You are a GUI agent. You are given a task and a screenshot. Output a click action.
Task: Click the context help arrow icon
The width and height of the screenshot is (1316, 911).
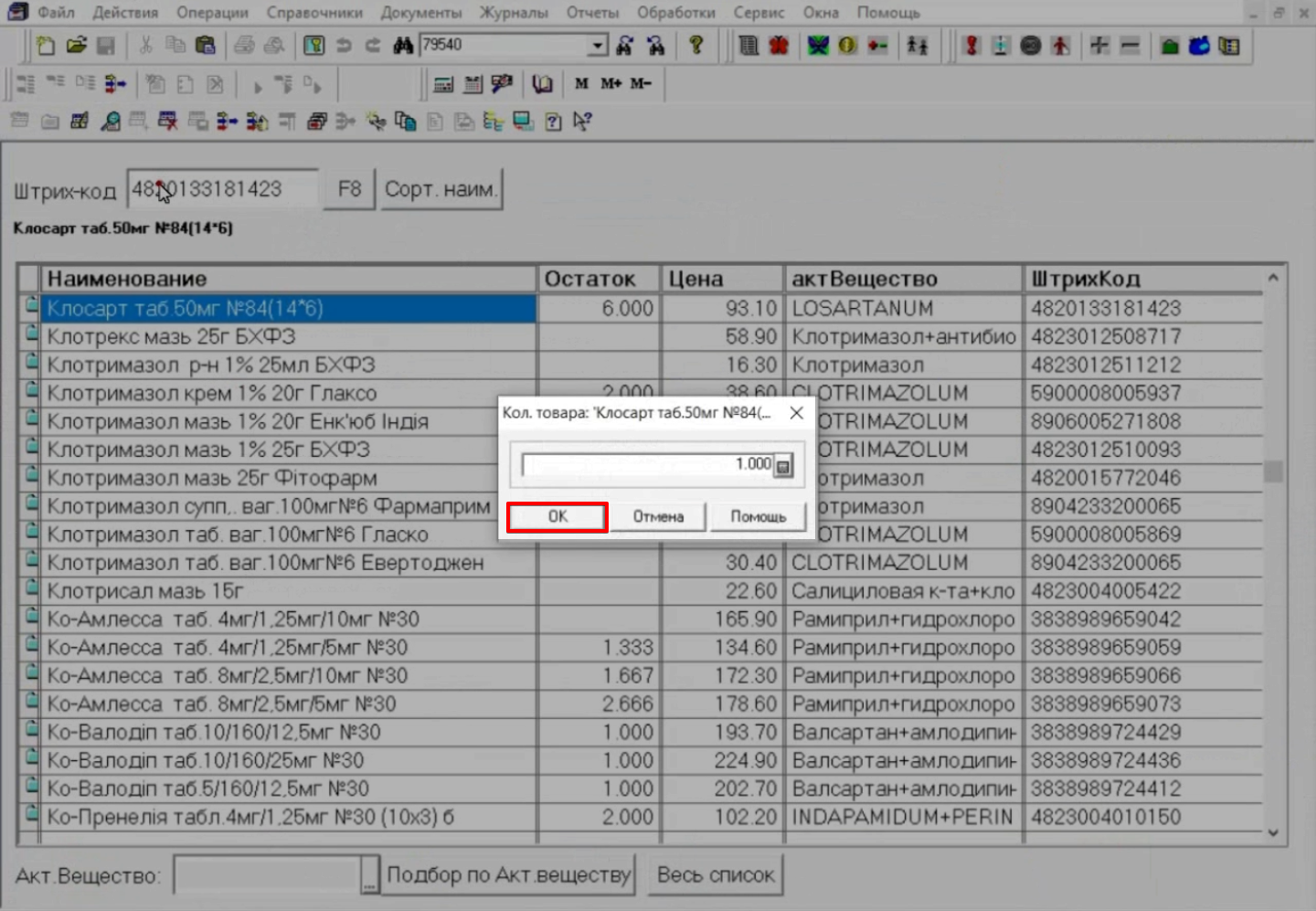click(582, 121)
